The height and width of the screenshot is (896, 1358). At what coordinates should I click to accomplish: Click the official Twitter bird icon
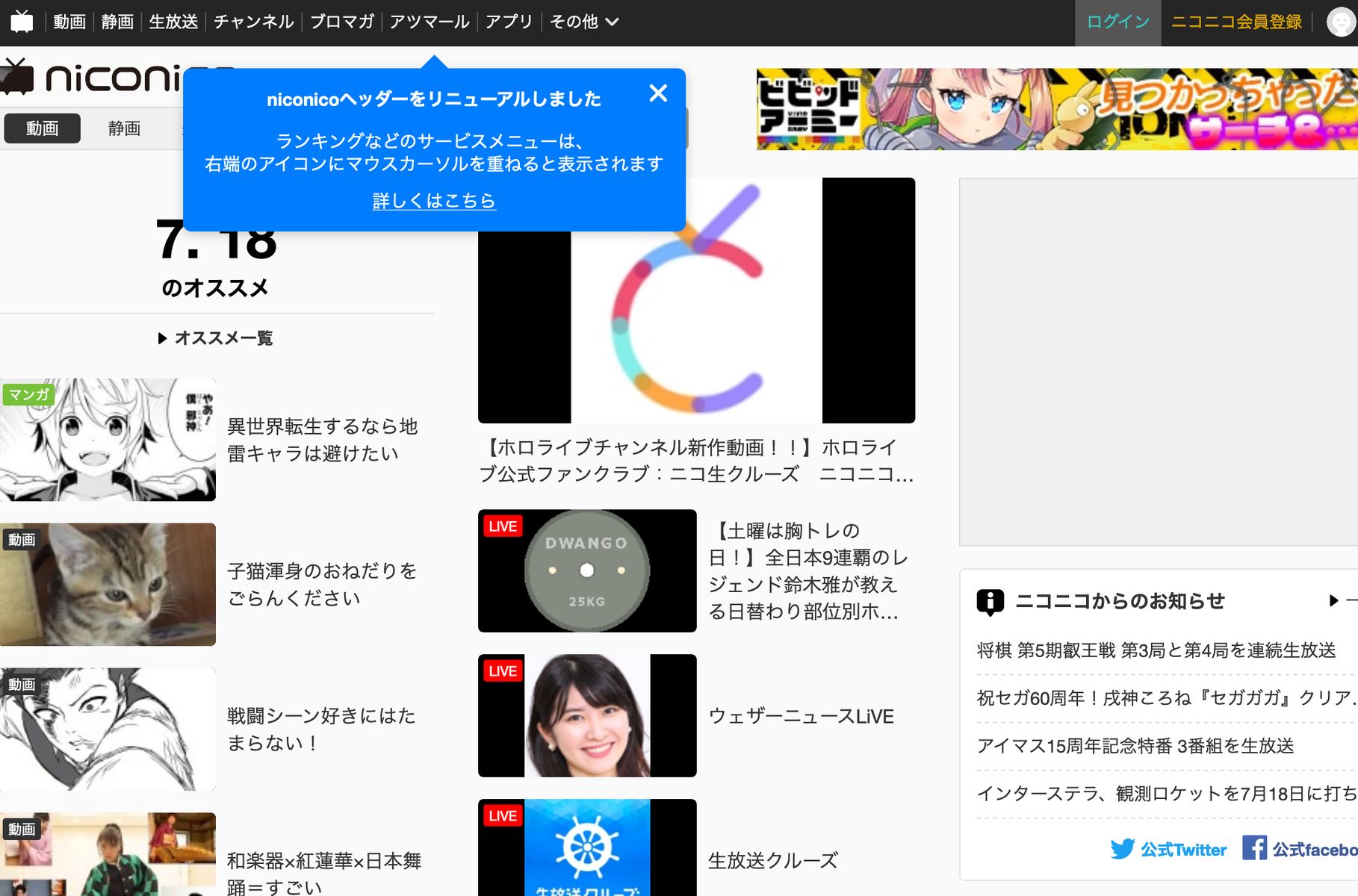[x=1122, y=849]
